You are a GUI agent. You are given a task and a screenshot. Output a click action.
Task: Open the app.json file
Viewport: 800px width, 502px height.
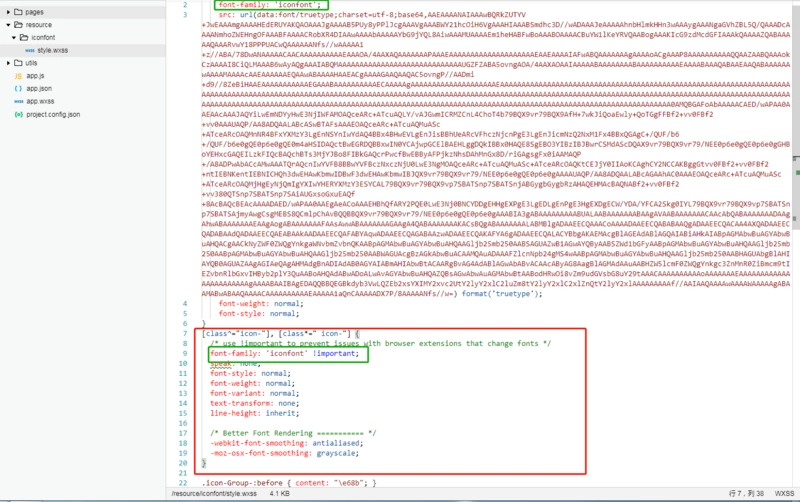(x=39, y=88)
